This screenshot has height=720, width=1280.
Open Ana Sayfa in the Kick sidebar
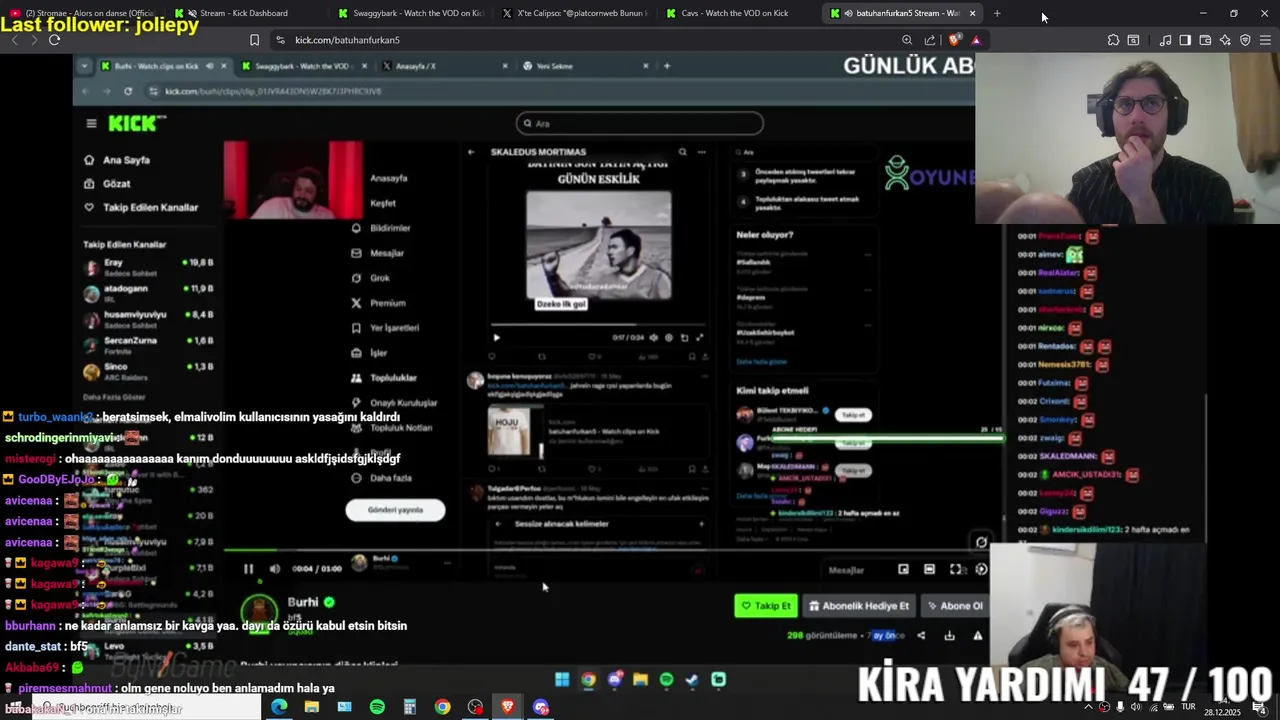pyautogui.click(x=118, y=160)
